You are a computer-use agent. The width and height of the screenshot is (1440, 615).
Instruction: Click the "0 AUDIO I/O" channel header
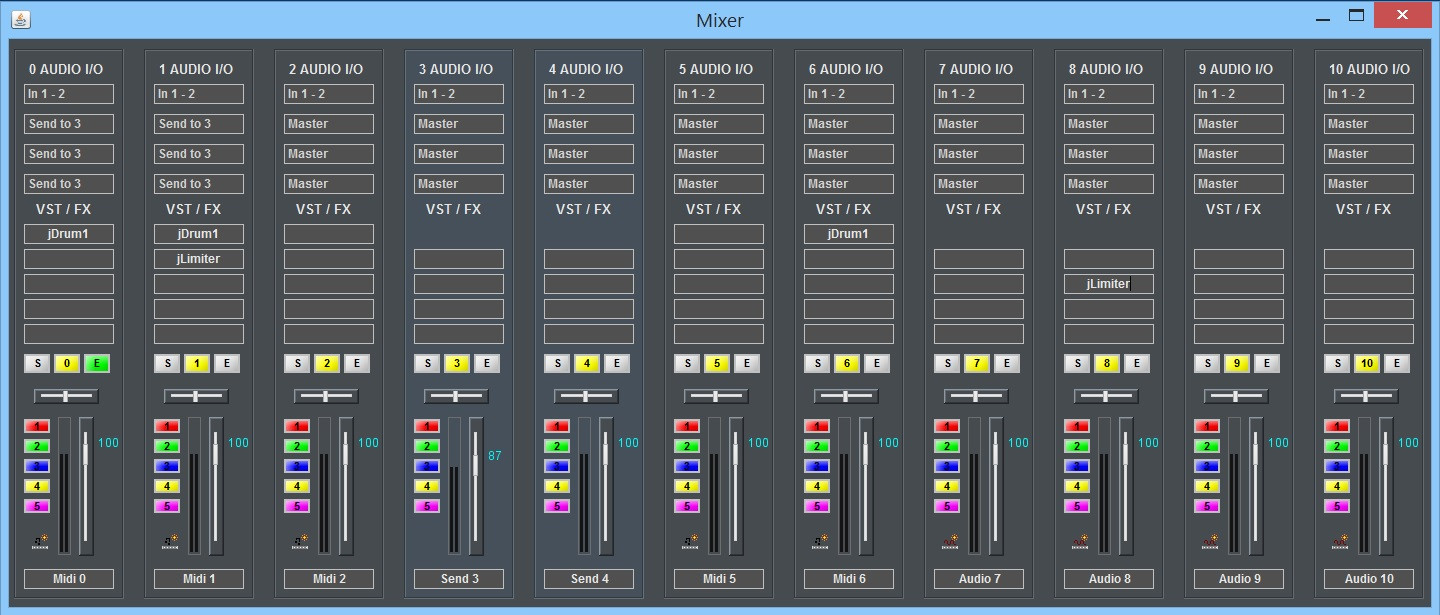point(66,69)
